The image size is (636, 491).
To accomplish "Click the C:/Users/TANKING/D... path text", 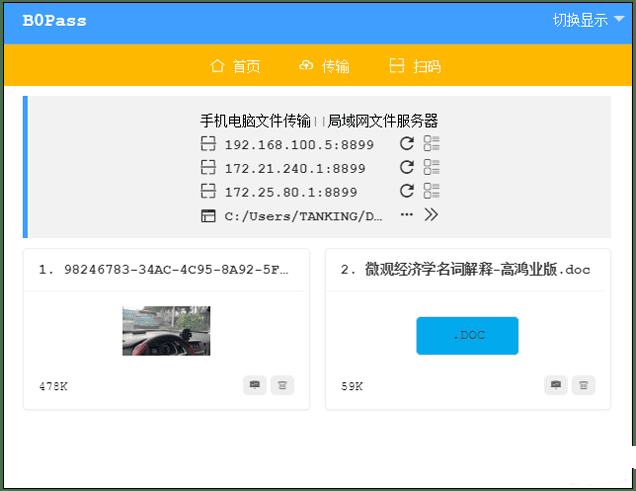I will (303, 216).
